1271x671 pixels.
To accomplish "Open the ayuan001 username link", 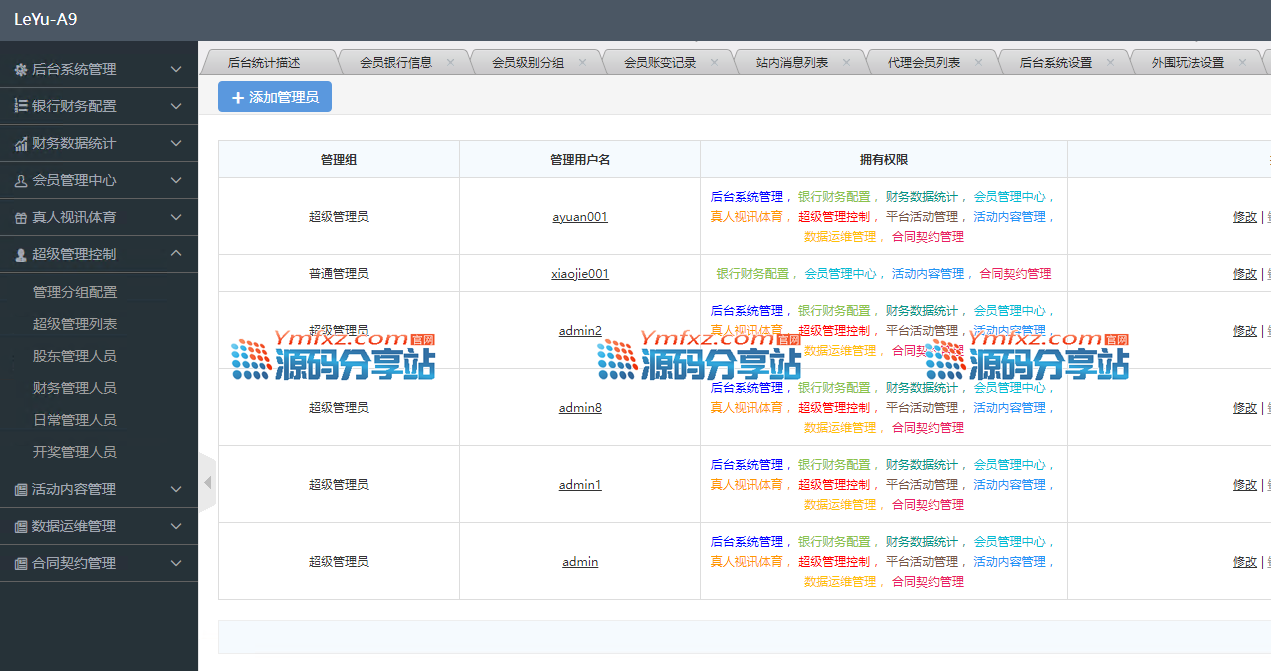I will tap(579, 217).
